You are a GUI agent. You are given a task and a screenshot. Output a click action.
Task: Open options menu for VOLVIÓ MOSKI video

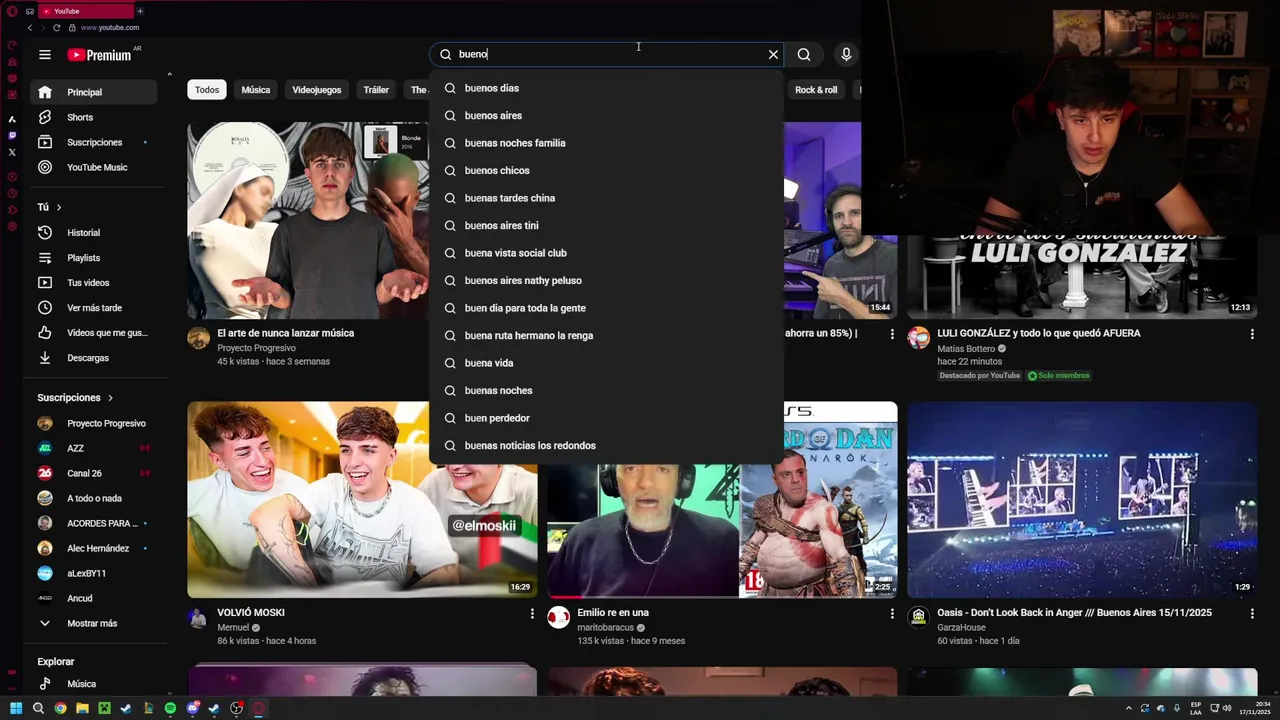(x=532, y=613)
